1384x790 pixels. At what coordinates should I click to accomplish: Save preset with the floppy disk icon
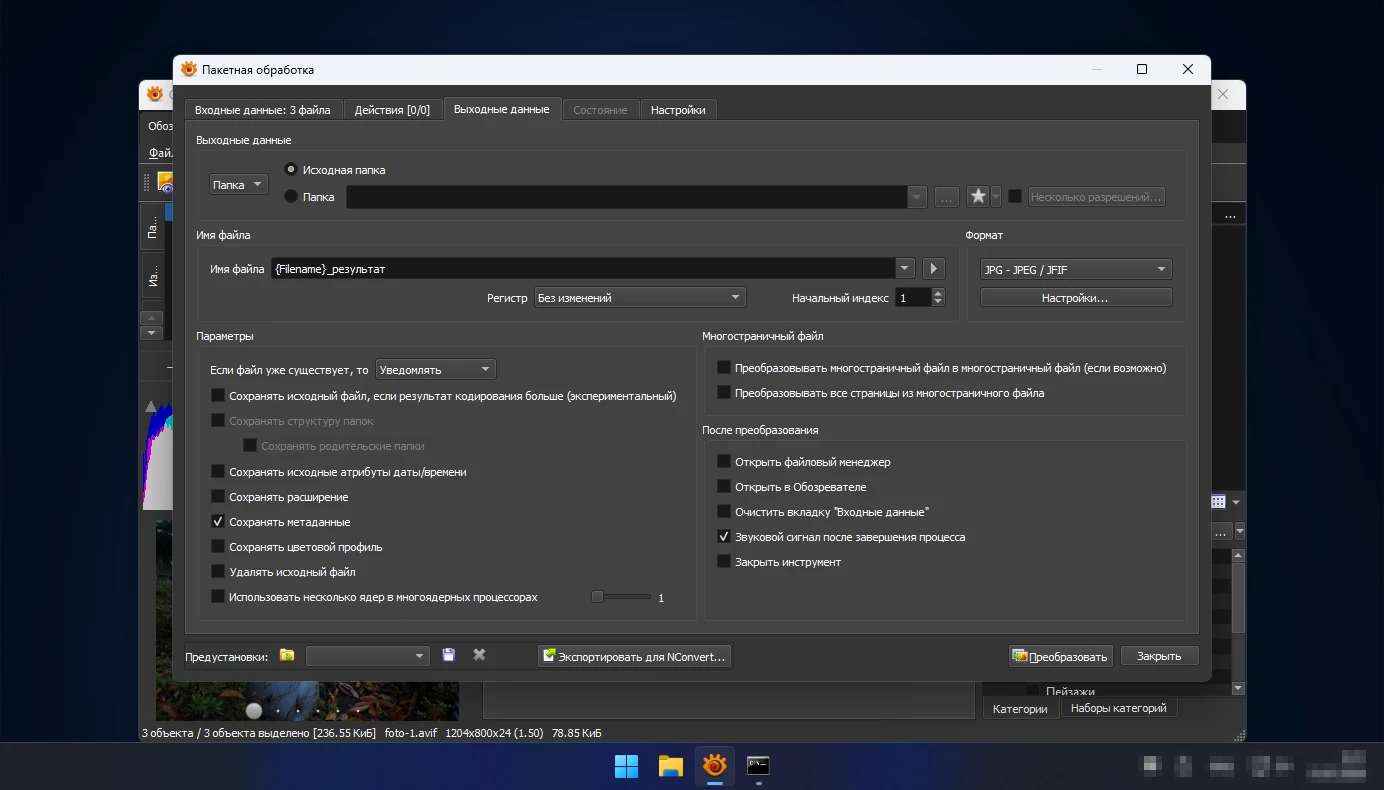[449, 655]
